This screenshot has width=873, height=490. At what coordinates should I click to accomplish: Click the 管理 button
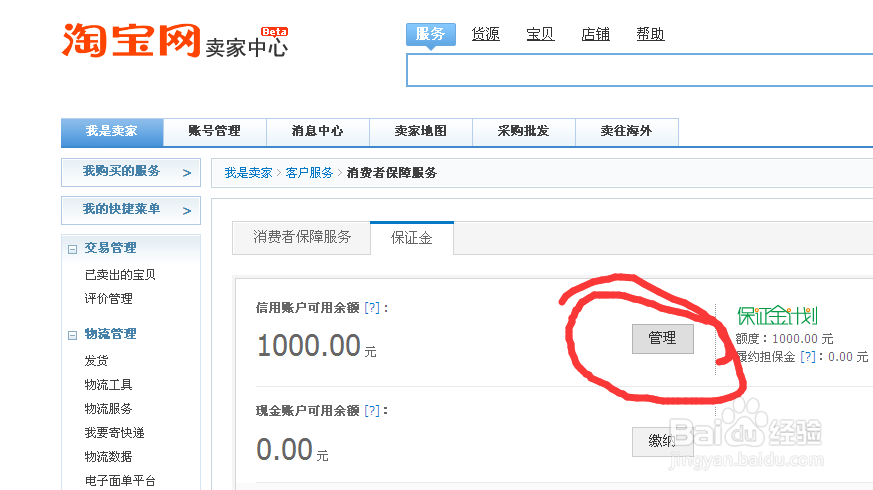pos(663,339)
